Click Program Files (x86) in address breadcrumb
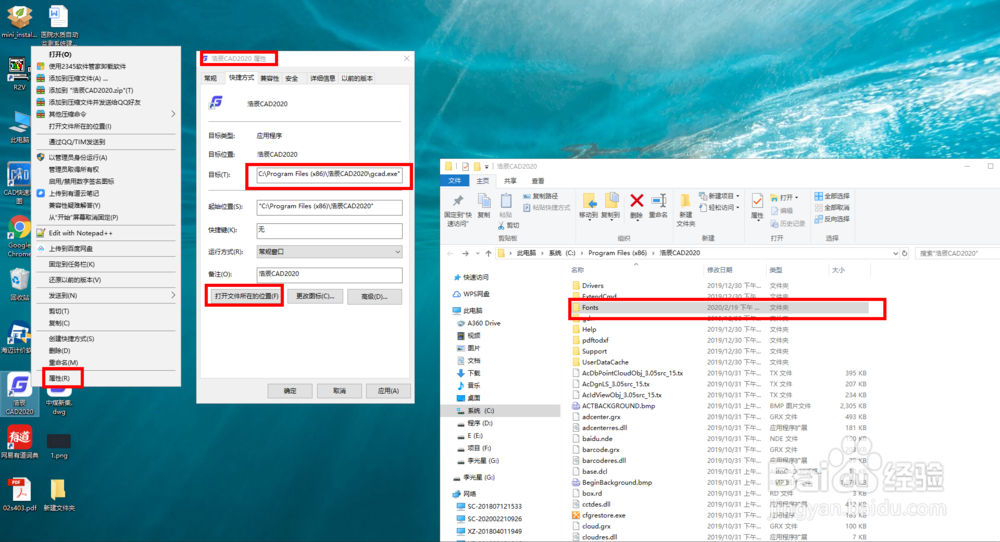 617,253
